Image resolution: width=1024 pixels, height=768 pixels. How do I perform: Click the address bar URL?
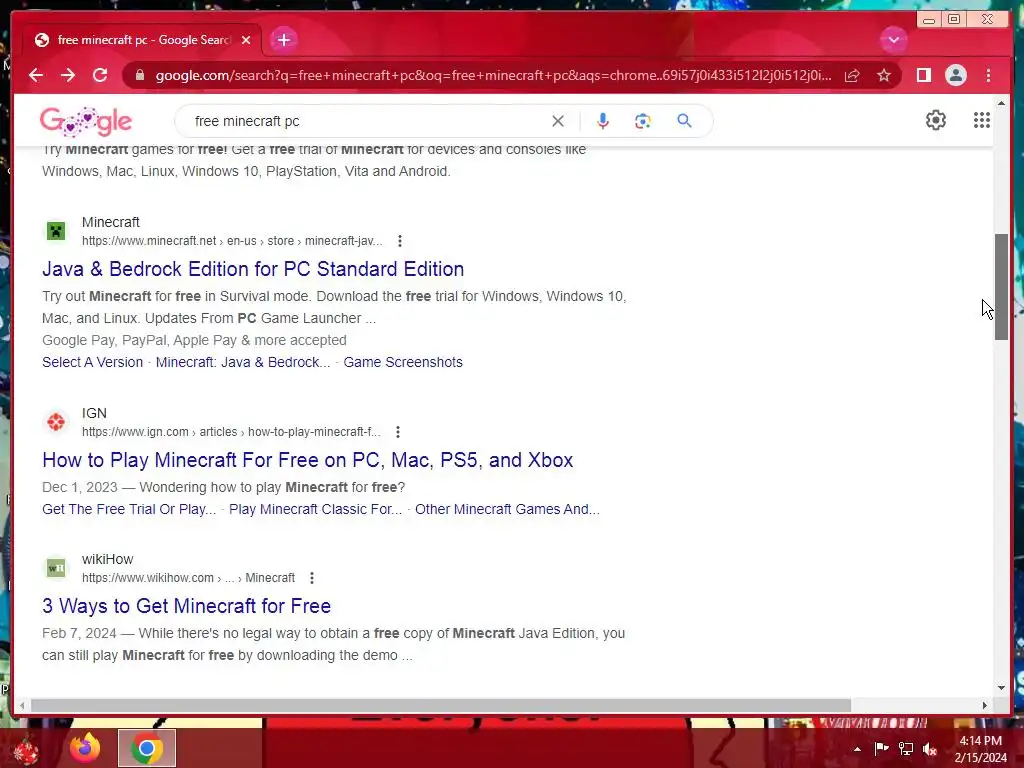point(493,75)
